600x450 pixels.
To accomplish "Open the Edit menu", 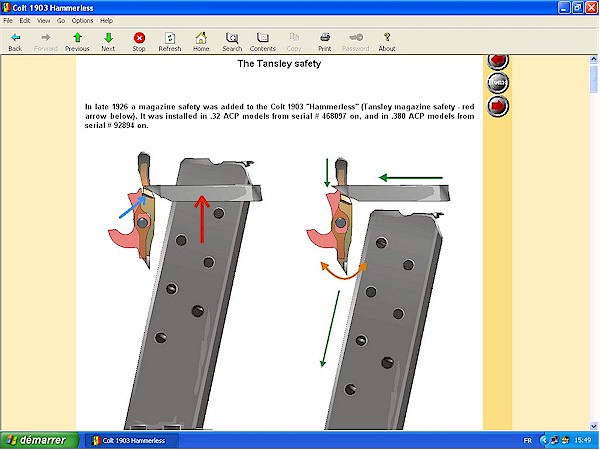I will [x=25, y=21].
